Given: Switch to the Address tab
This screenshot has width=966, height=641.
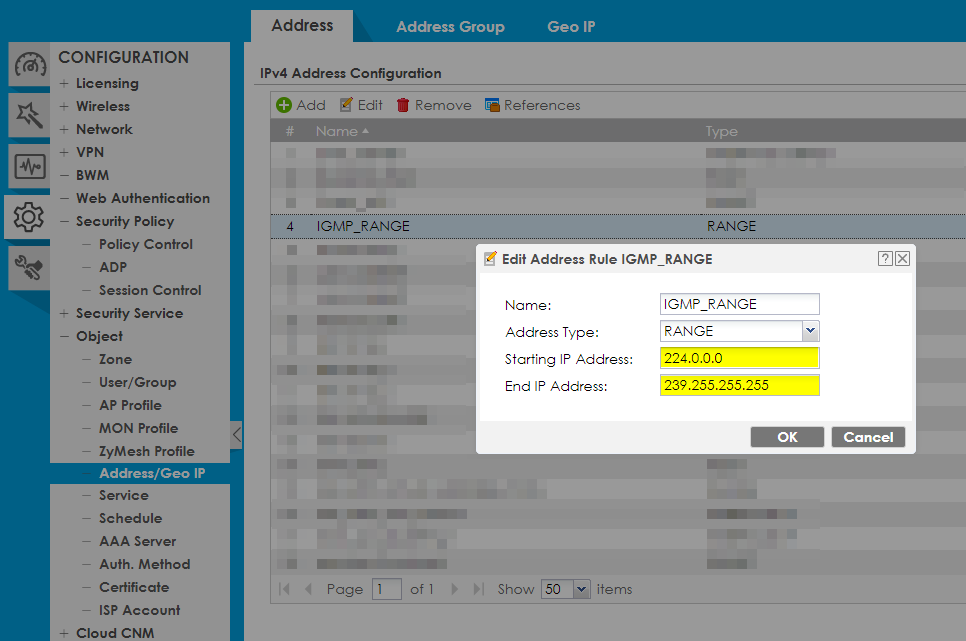Looking at the screenshot, I should (x=302, y=26).
